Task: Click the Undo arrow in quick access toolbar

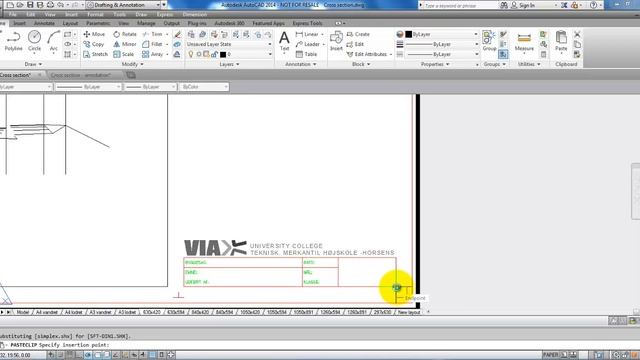Action: coord(60,5)
